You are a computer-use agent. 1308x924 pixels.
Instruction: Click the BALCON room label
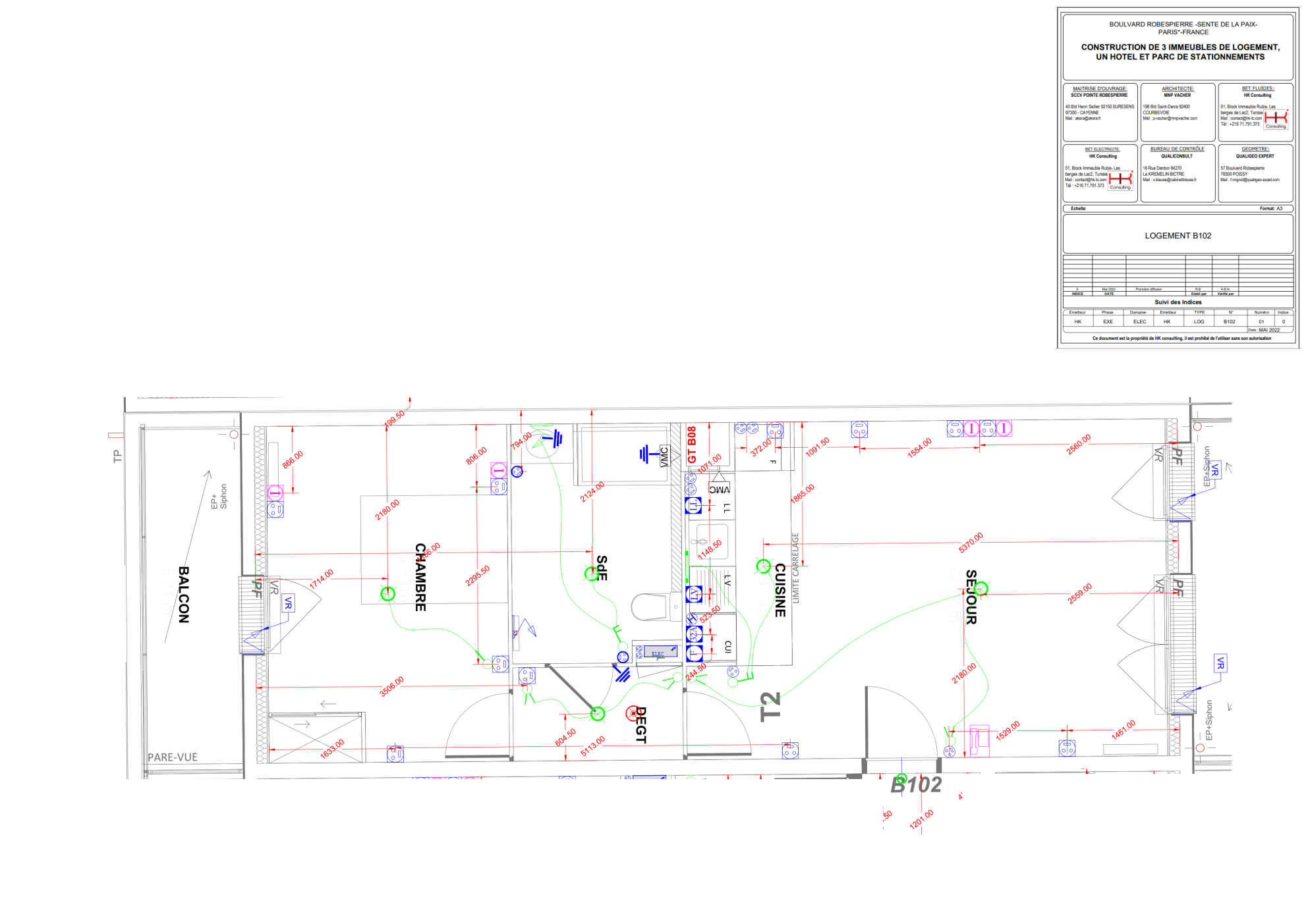click(184, 594)
